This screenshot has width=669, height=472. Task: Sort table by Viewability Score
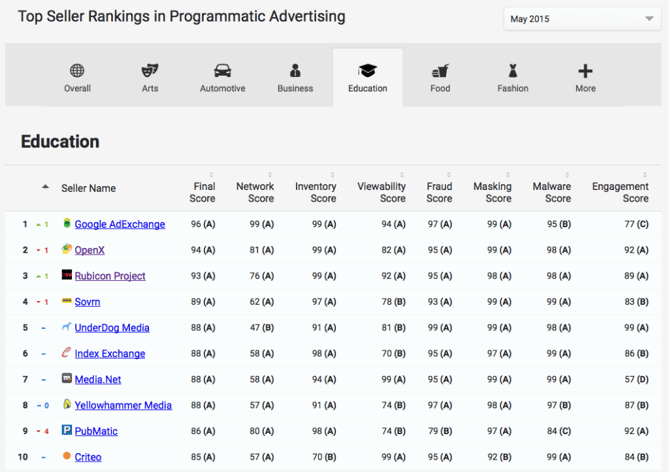(x=402, y=175)
